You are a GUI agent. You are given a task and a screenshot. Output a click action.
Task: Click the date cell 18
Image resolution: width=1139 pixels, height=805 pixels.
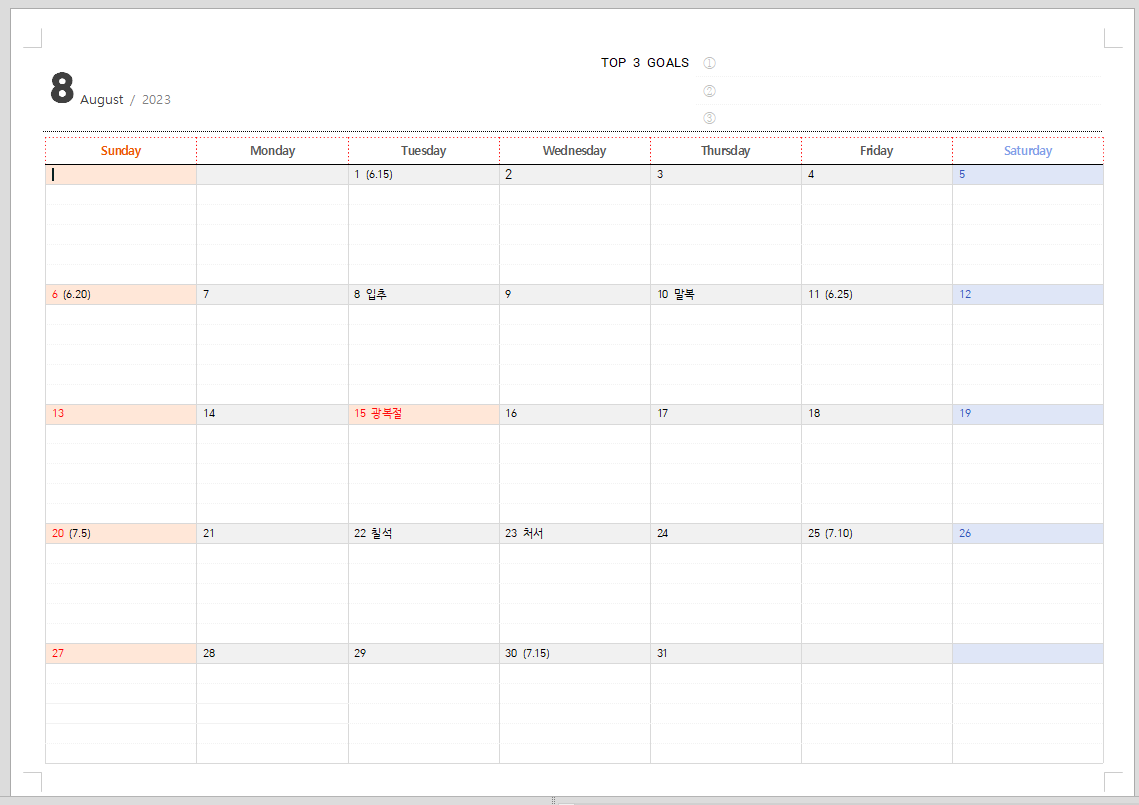tap(877, 414)
